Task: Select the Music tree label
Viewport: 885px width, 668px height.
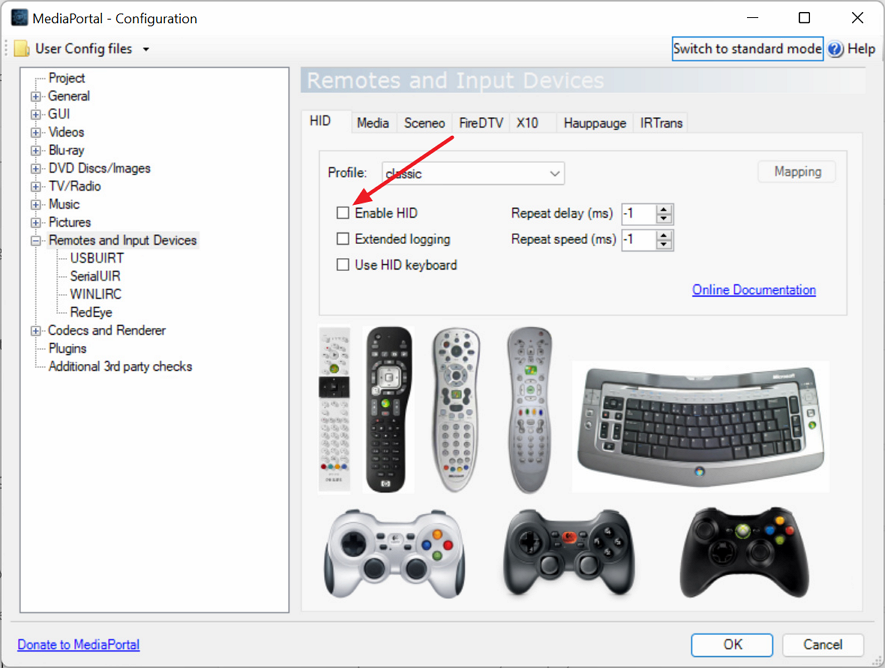Action: pos(64,204)
